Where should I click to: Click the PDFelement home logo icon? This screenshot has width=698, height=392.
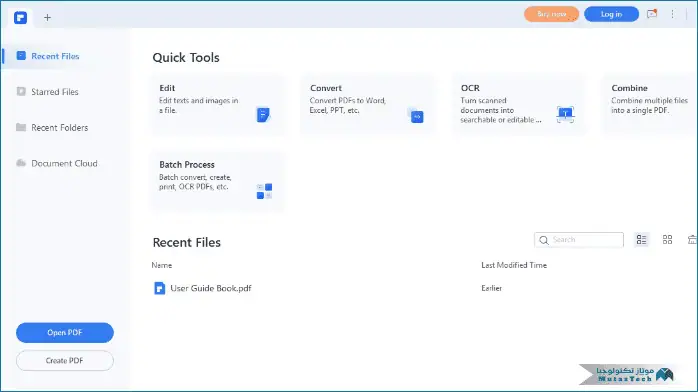(x=20, y=18)
